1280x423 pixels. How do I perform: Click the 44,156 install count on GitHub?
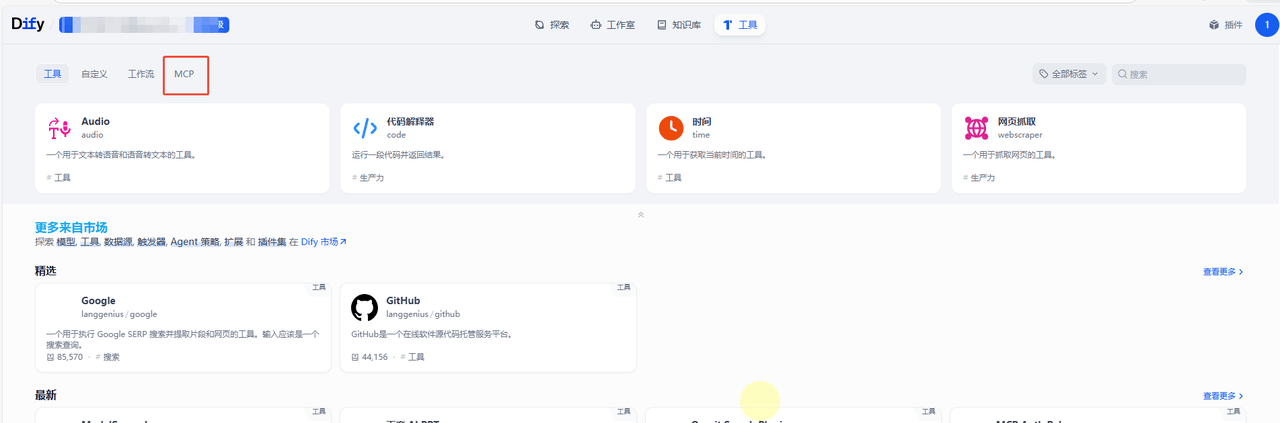pos(370,357)
